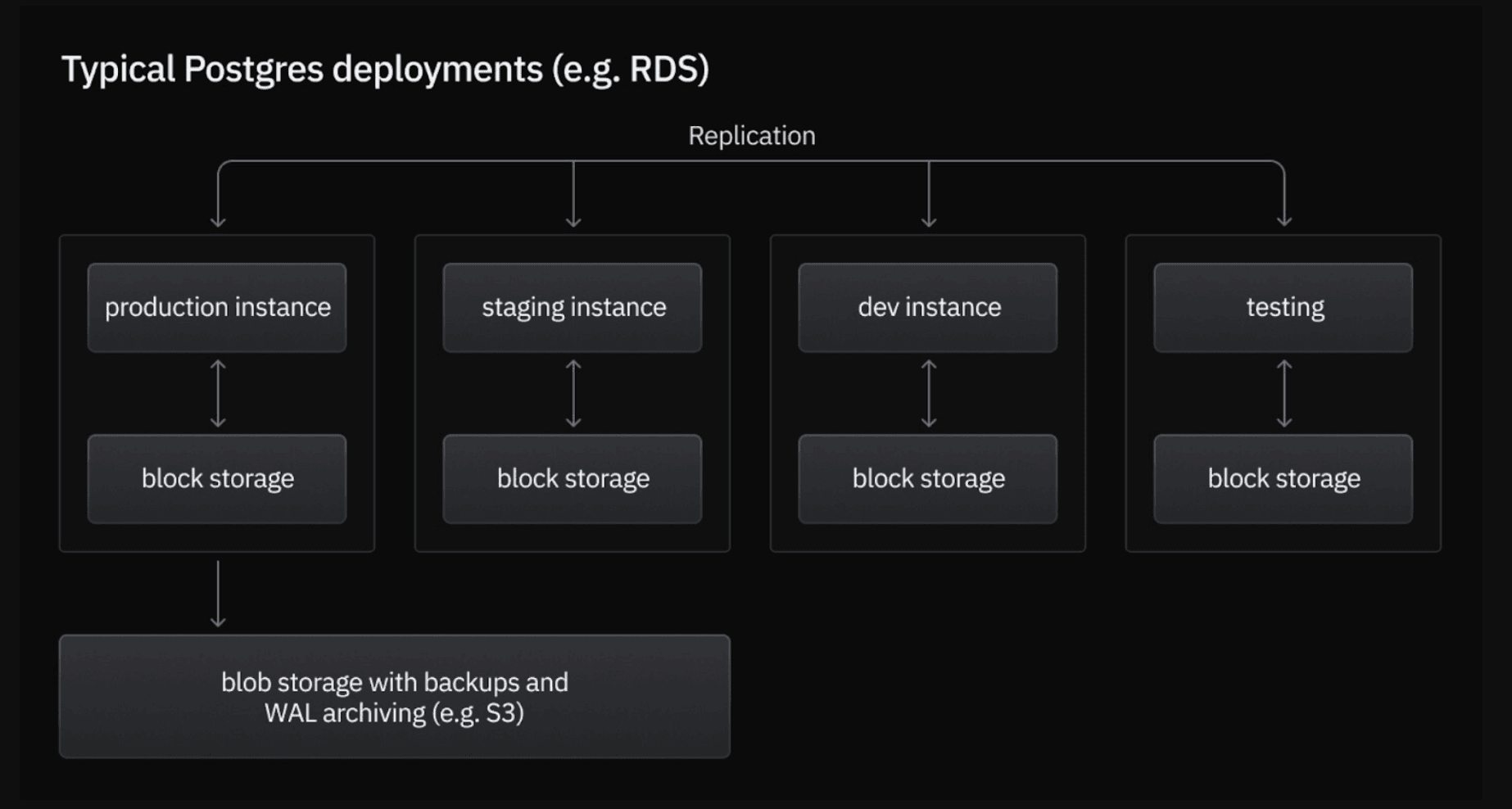The width and height of the screenshot is (1512, 809).
Task: Click down arrow leading to blob storage
Action: [218, 594]
